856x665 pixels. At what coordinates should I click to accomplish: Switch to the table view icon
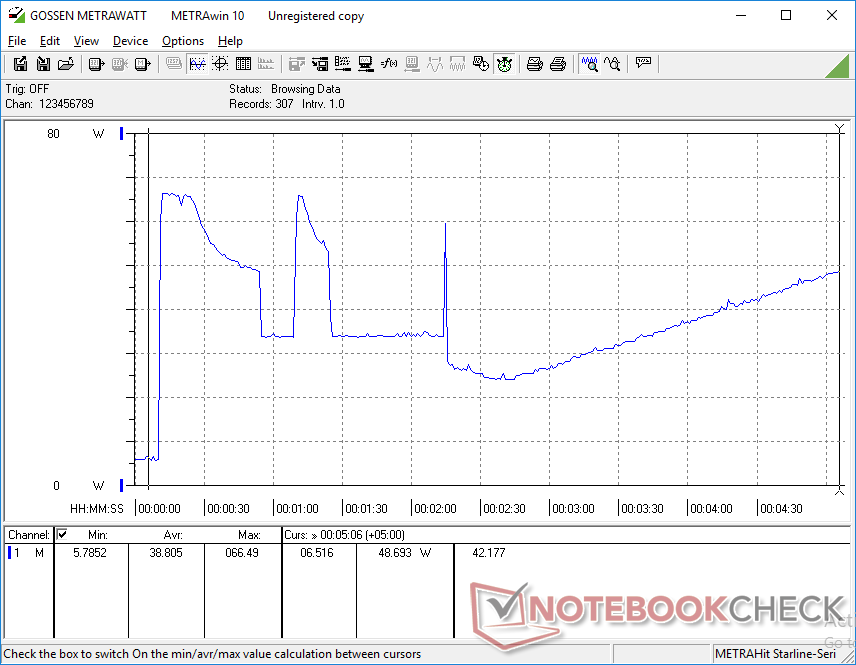pyautogui.click(x=243, y=64)
